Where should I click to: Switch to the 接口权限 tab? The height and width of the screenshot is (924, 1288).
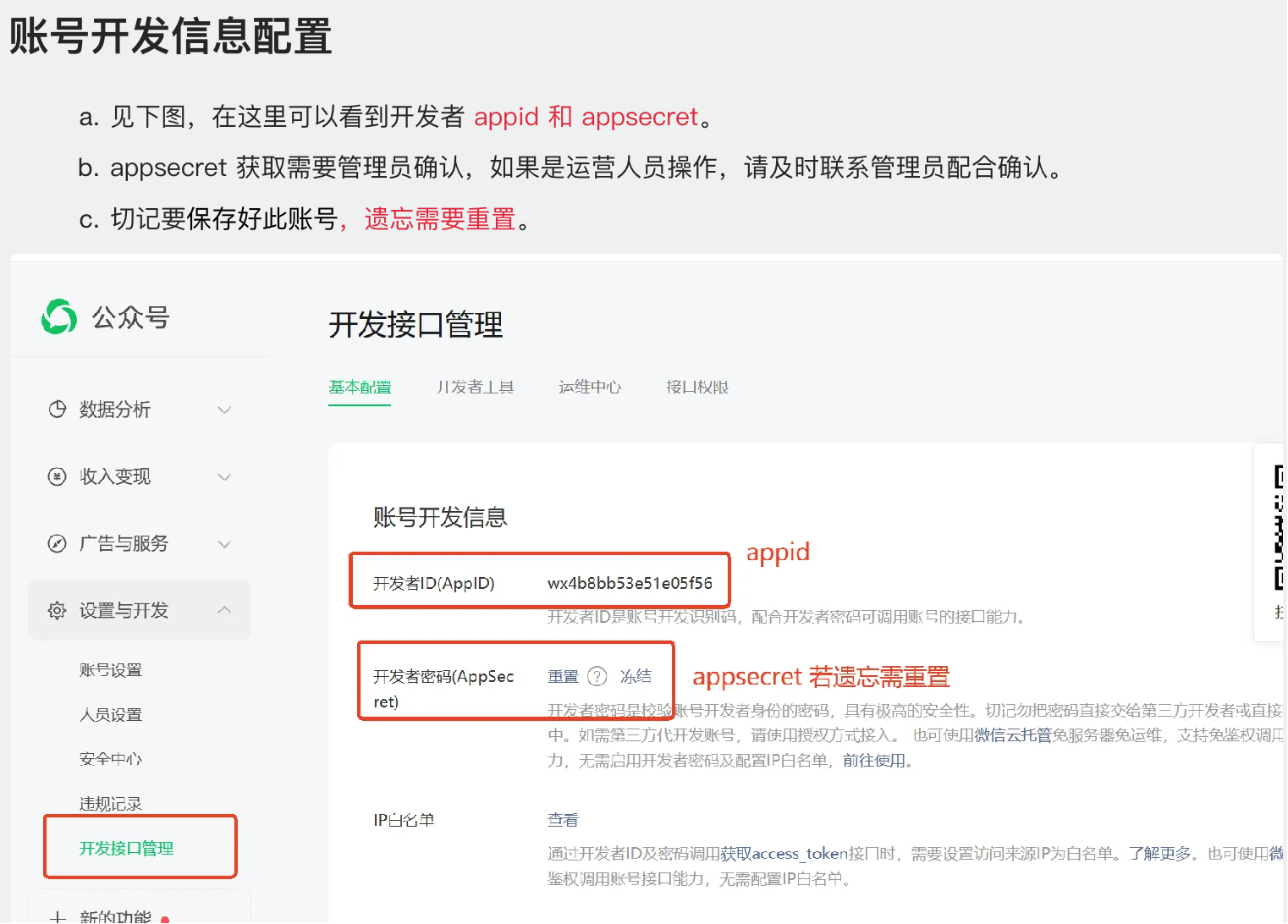tap(696, 388)
